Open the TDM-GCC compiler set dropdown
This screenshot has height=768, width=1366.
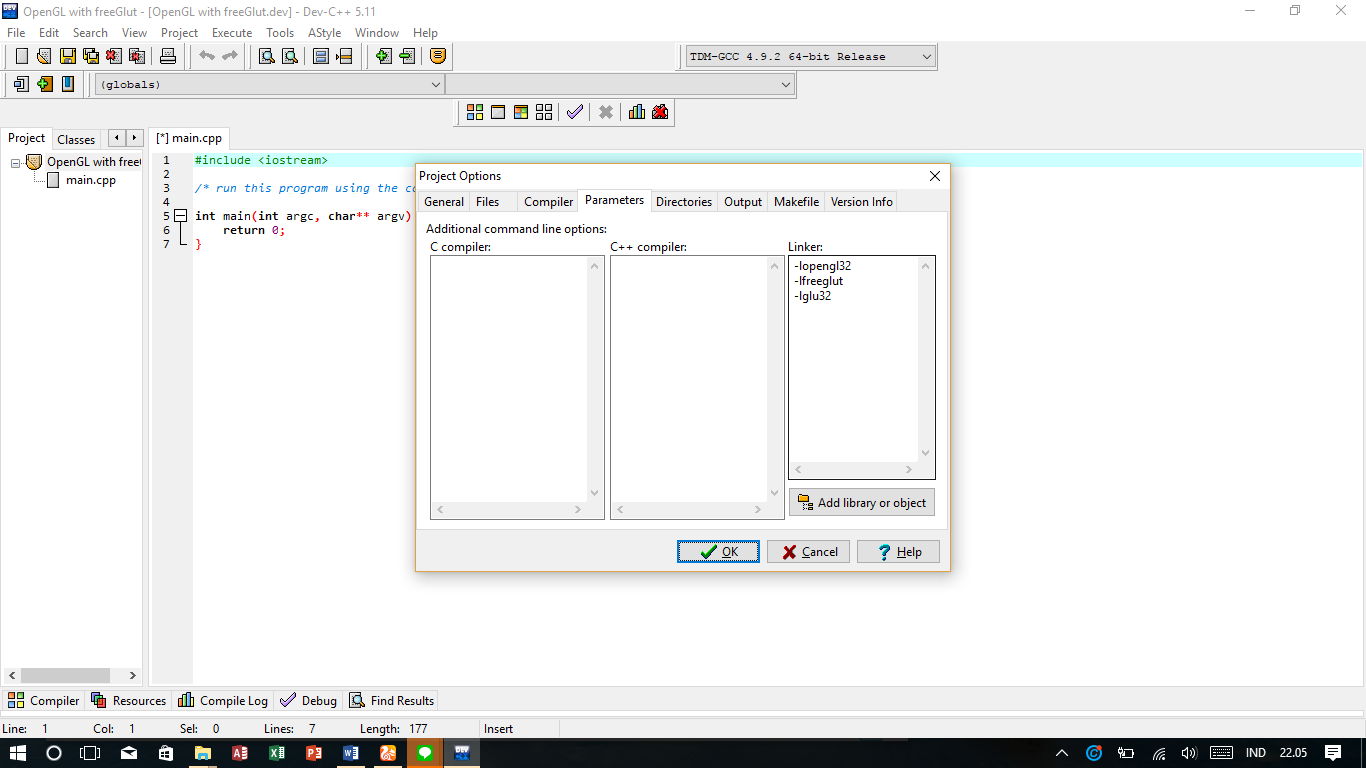coord(926,56)
